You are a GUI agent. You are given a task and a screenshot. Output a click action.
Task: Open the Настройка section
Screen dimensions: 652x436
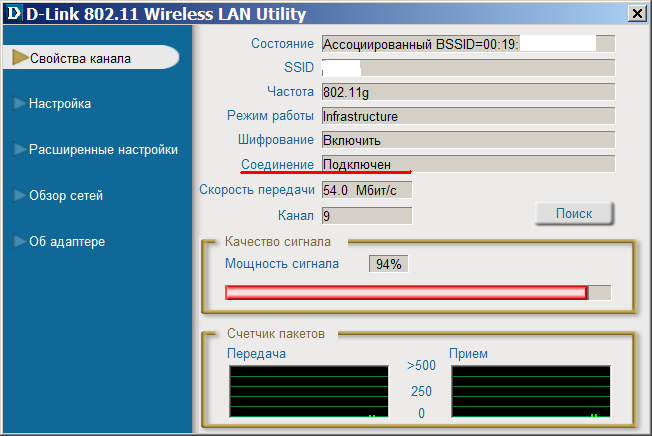point(60,103)
